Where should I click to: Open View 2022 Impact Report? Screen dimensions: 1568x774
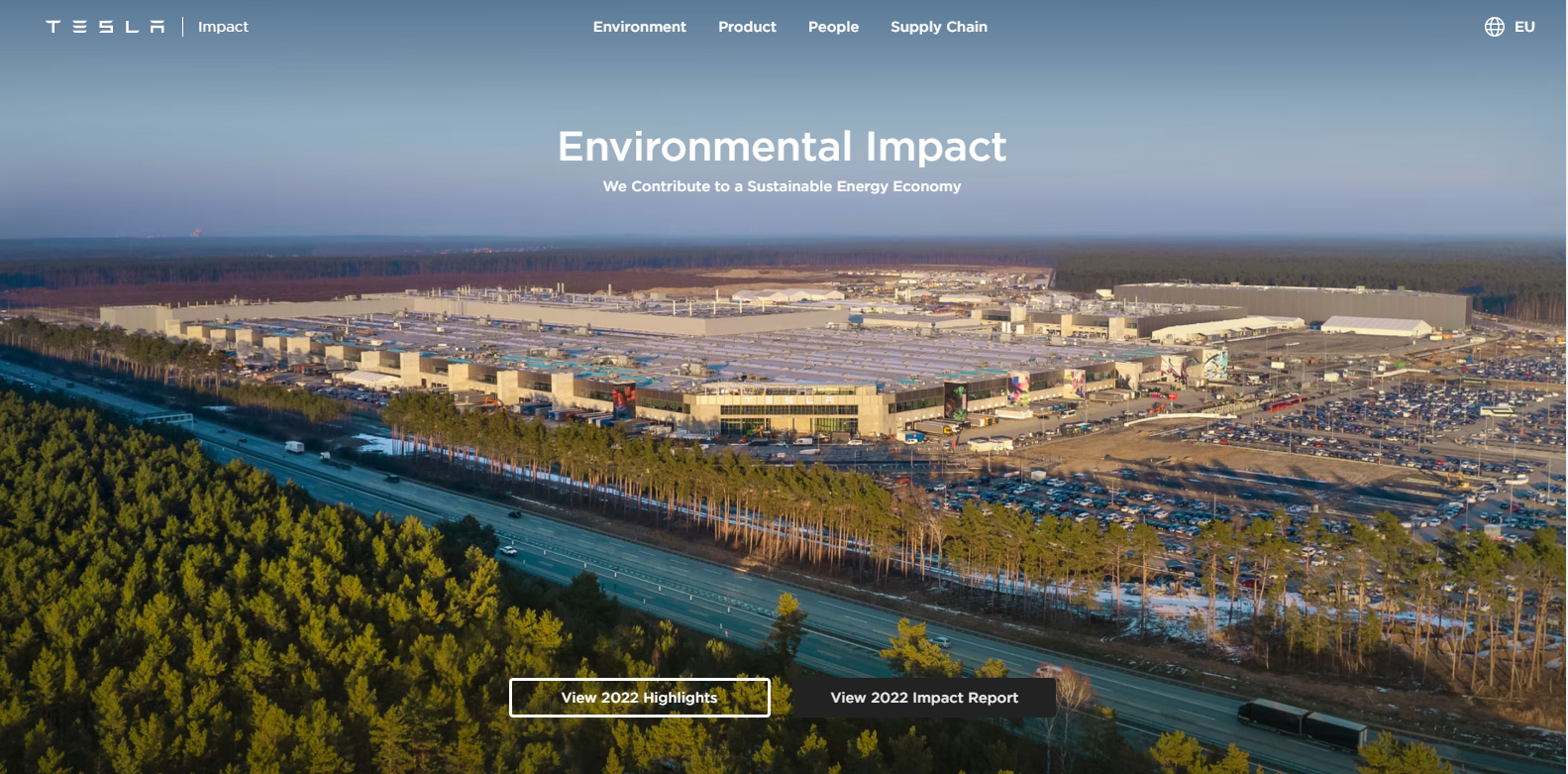click(x=924, y=698)
